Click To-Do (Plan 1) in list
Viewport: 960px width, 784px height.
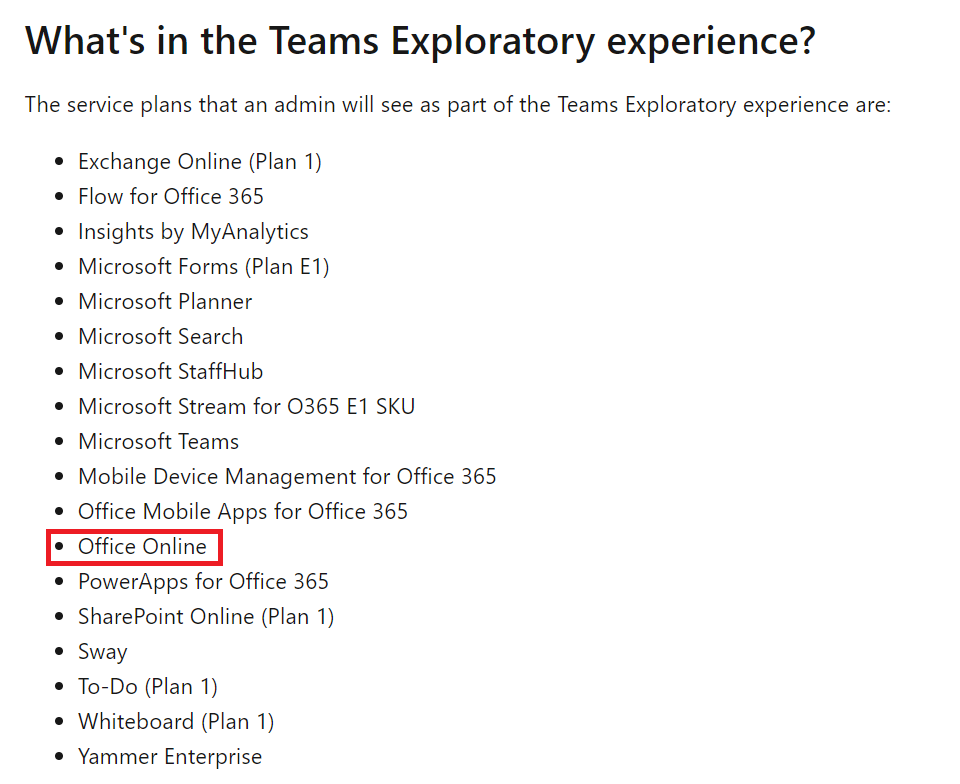(x=148, y=687)
